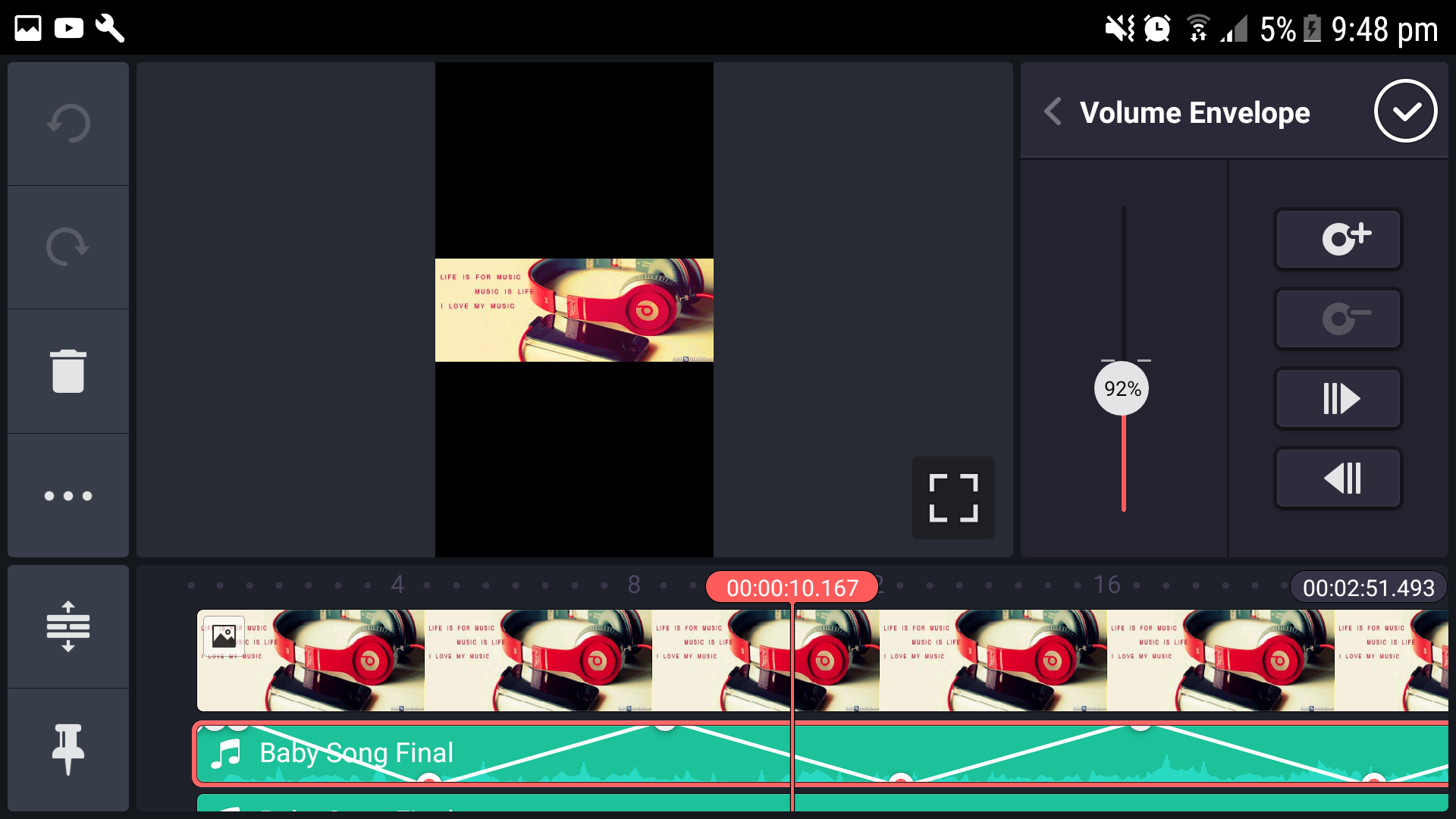
Task: Remove the volume envelope keyframe point
Action: [1338, 318]
